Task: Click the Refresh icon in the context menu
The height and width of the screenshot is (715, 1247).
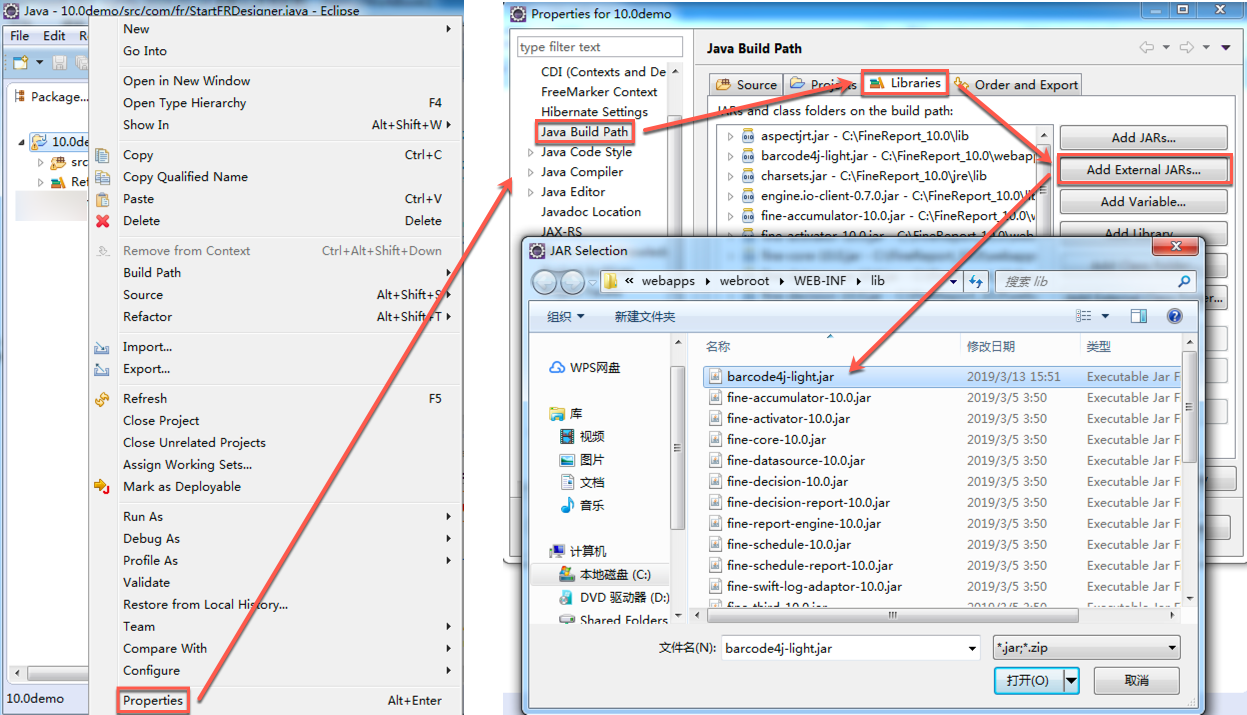Action: point(102,399)
